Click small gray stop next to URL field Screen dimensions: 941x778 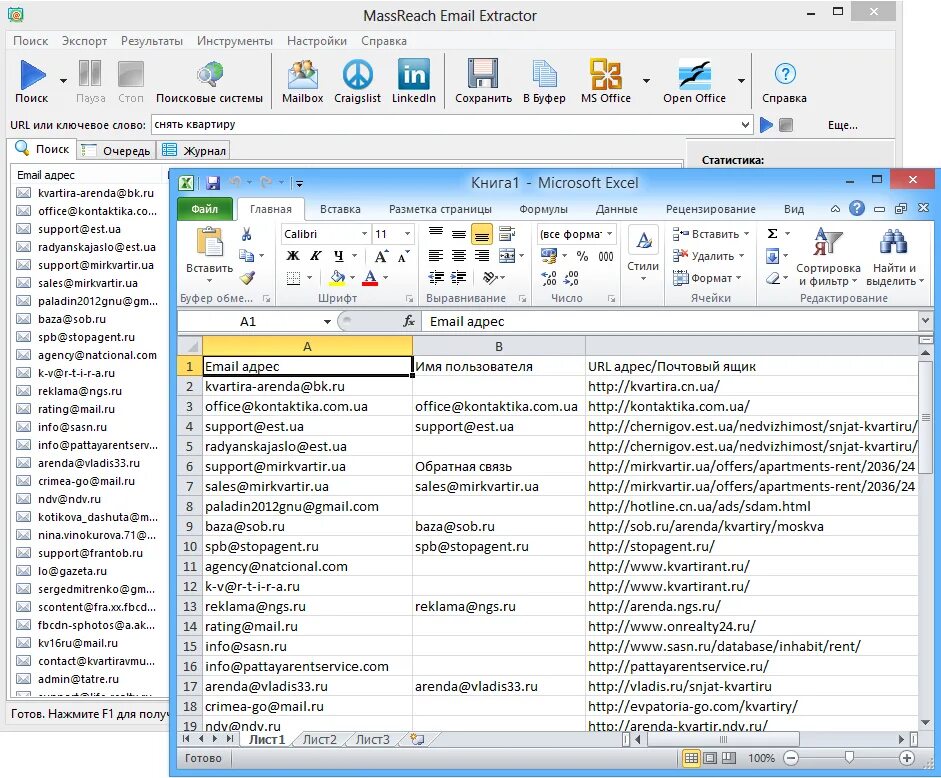(x=786, y=125)
